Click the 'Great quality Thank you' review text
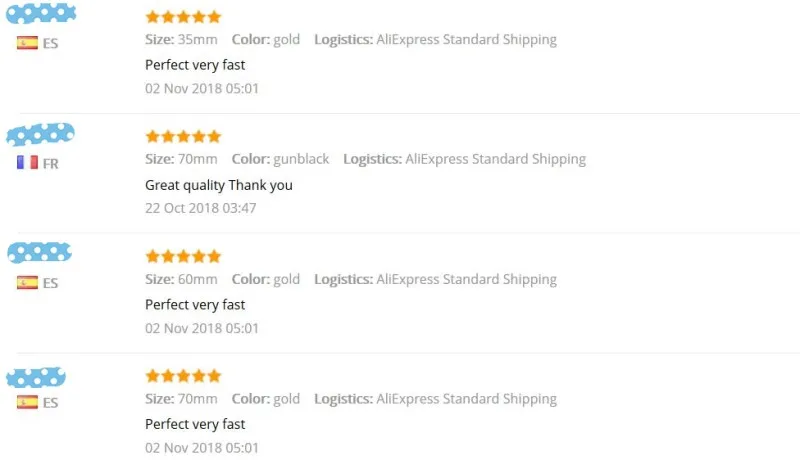 219,185
